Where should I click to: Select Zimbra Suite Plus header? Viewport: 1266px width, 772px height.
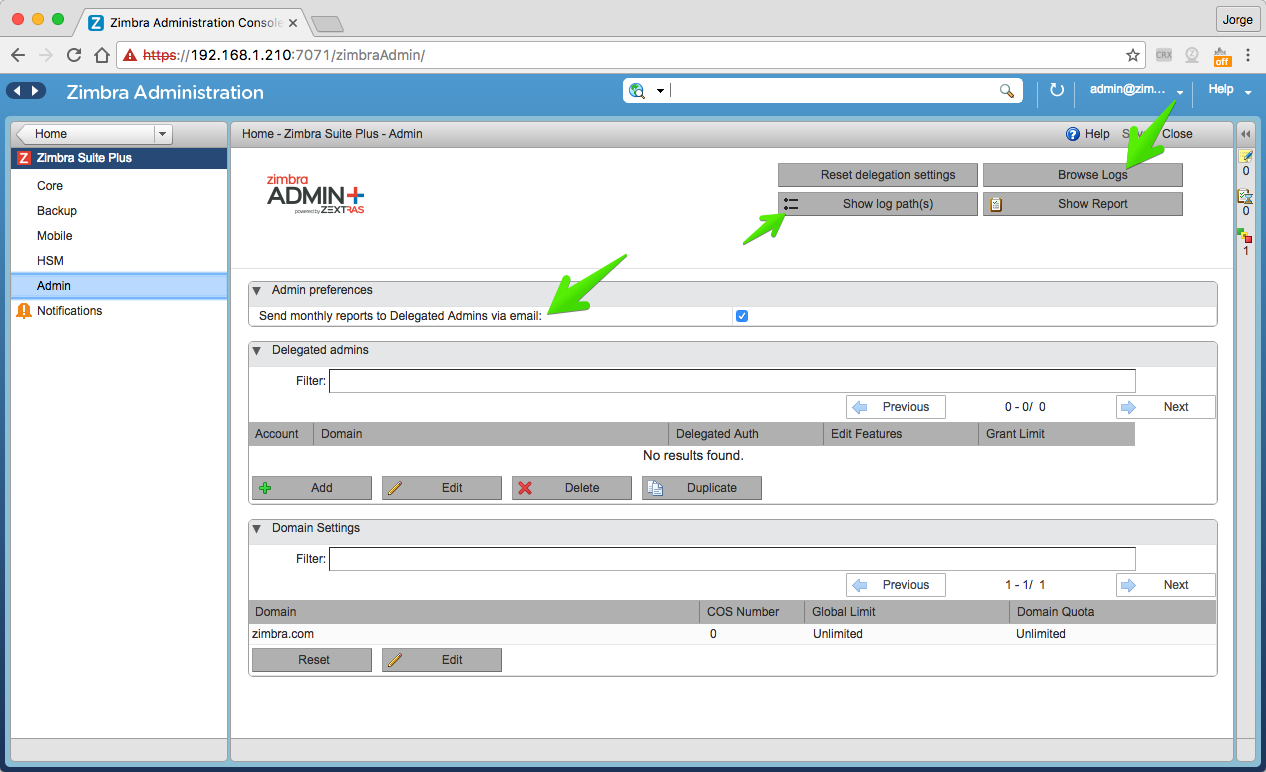[x=119, y=158]
